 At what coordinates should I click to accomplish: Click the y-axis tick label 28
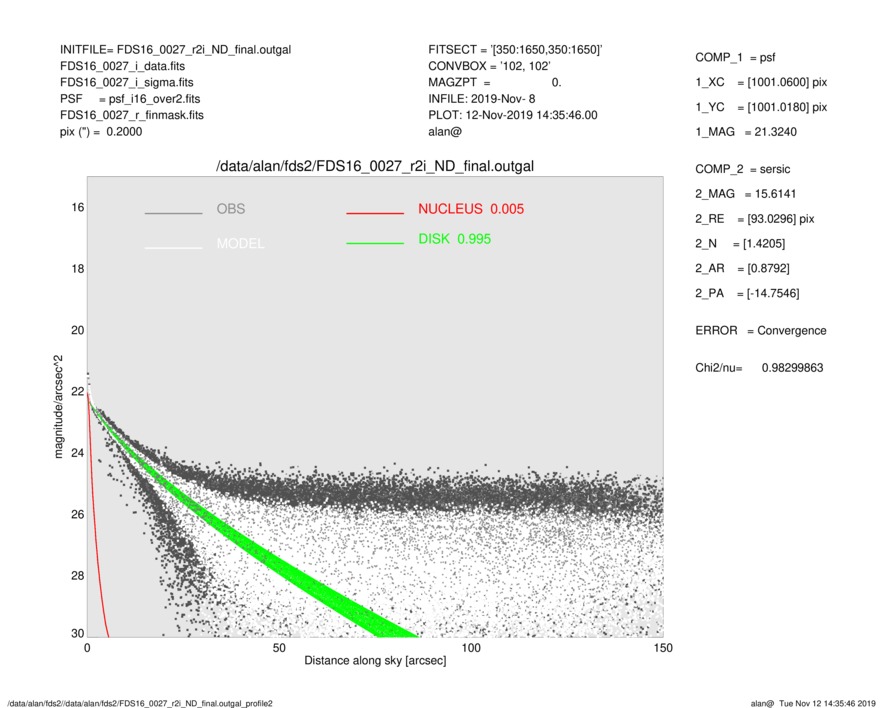click(77, 576)
